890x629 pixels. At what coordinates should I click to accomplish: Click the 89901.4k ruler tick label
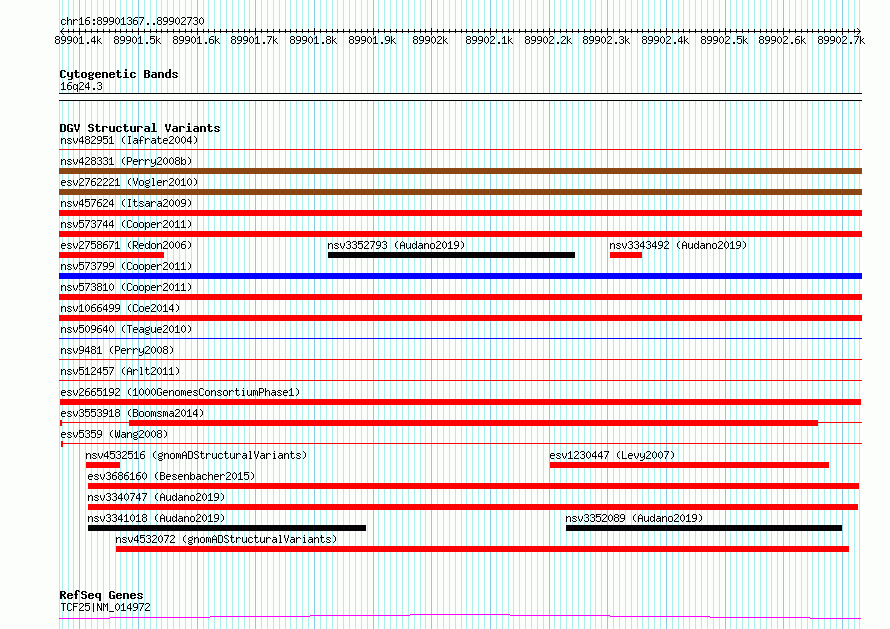coord(78,40)
